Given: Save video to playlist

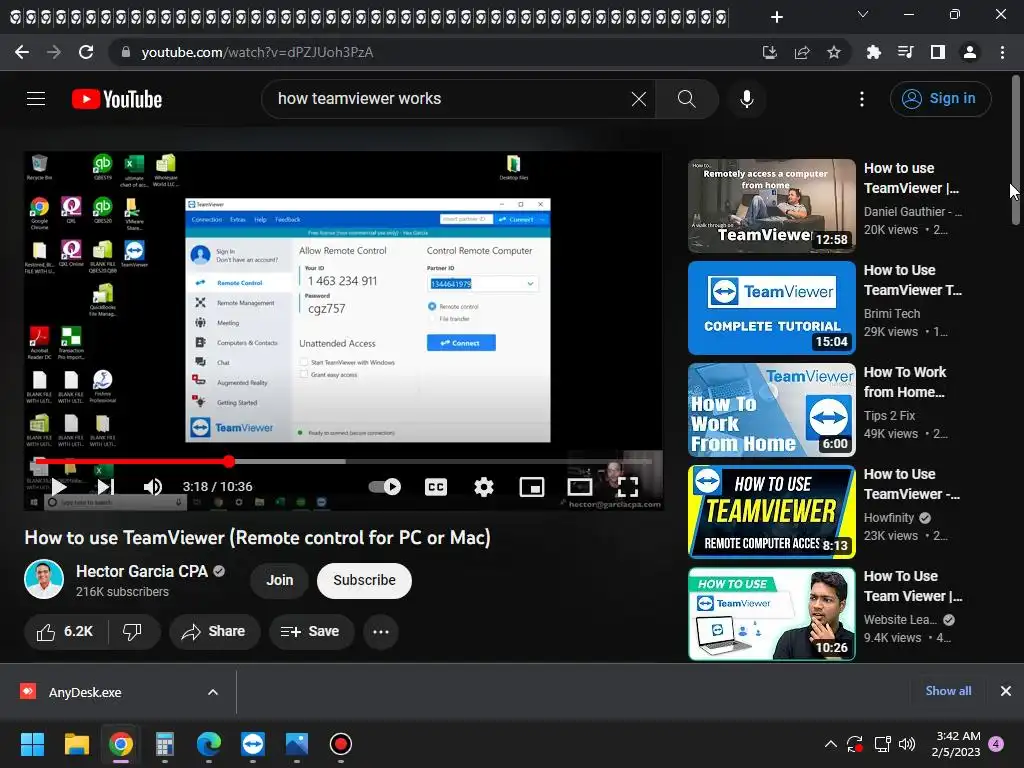Looking at the screenshot, I should pos(312,632).
